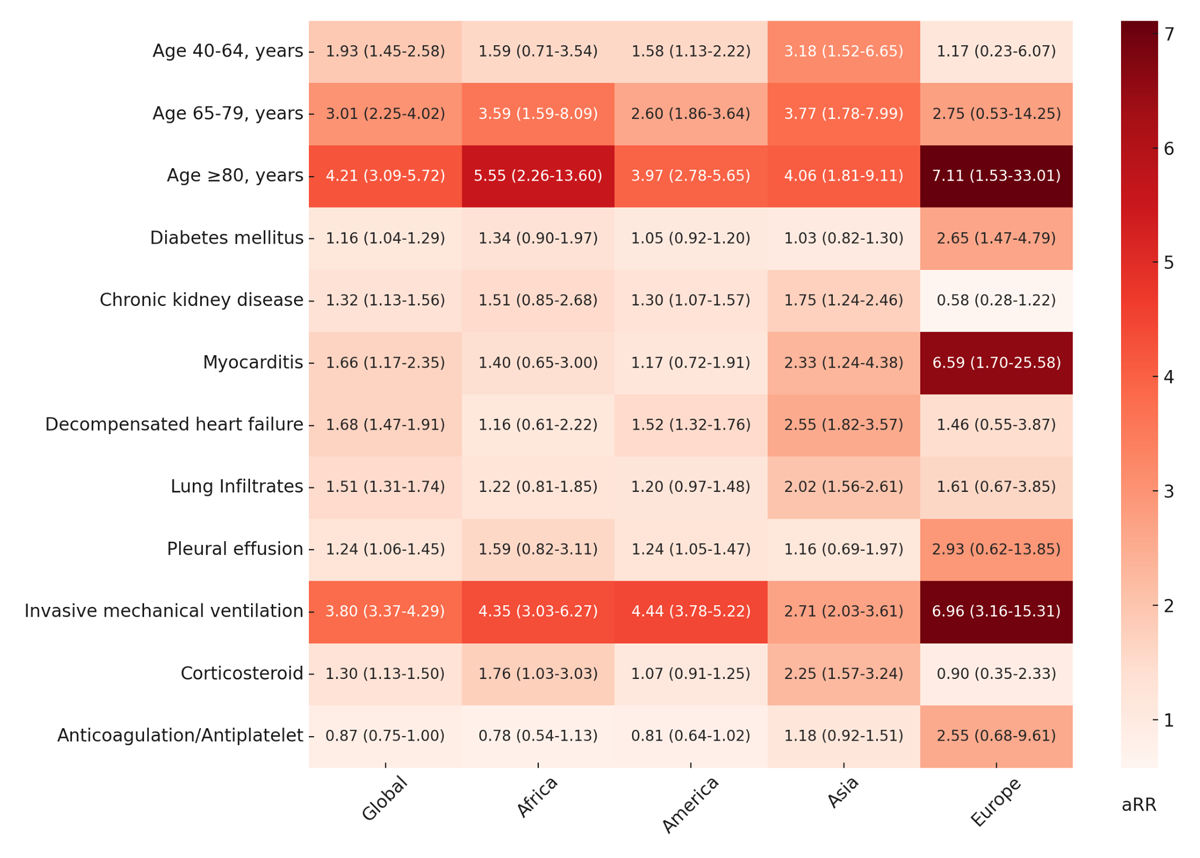Image resolution: width=1200 pixels, height=858 pixels.
Task: Click the Europe Age ≥80 cell showing 7.11
Action: point(996,176)
